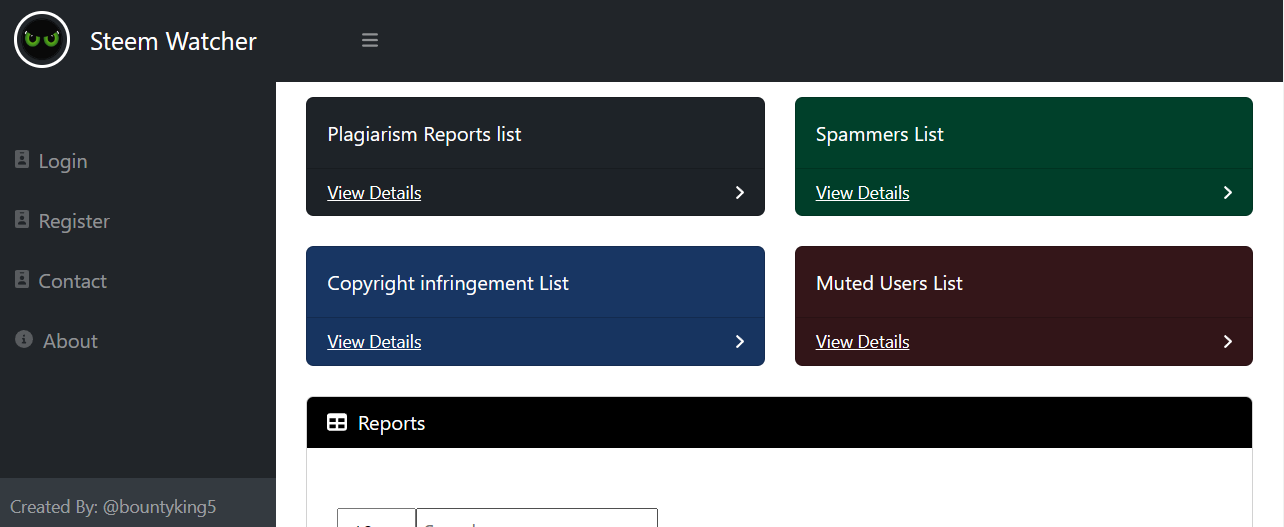This screenshot has width=1284, height=527.
Task: Open the entries-per-page dropdown in Reports
Action: (376, 518)
